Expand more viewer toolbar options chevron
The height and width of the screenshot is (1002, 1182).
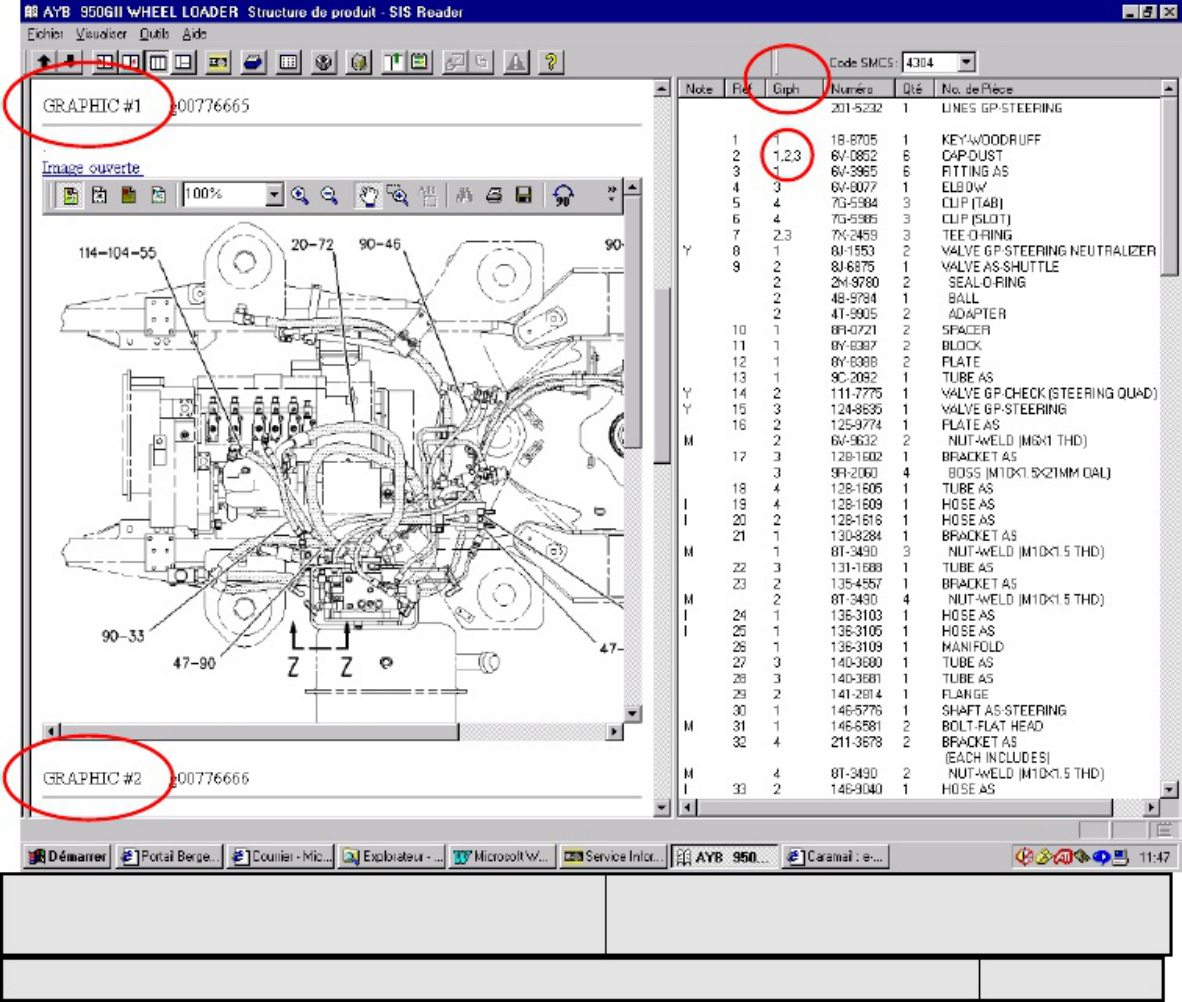611,193
